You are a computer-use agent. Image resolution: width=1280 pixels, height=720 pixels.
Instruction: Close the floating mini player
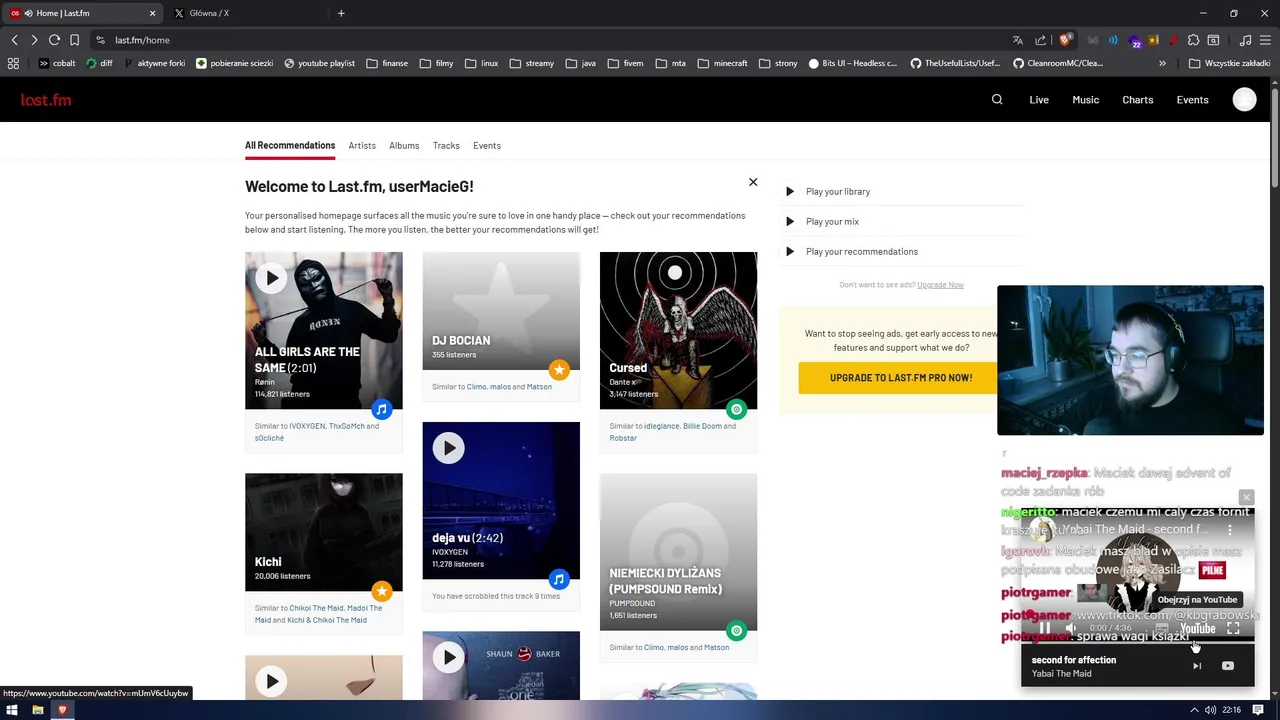pos(1246,497)
